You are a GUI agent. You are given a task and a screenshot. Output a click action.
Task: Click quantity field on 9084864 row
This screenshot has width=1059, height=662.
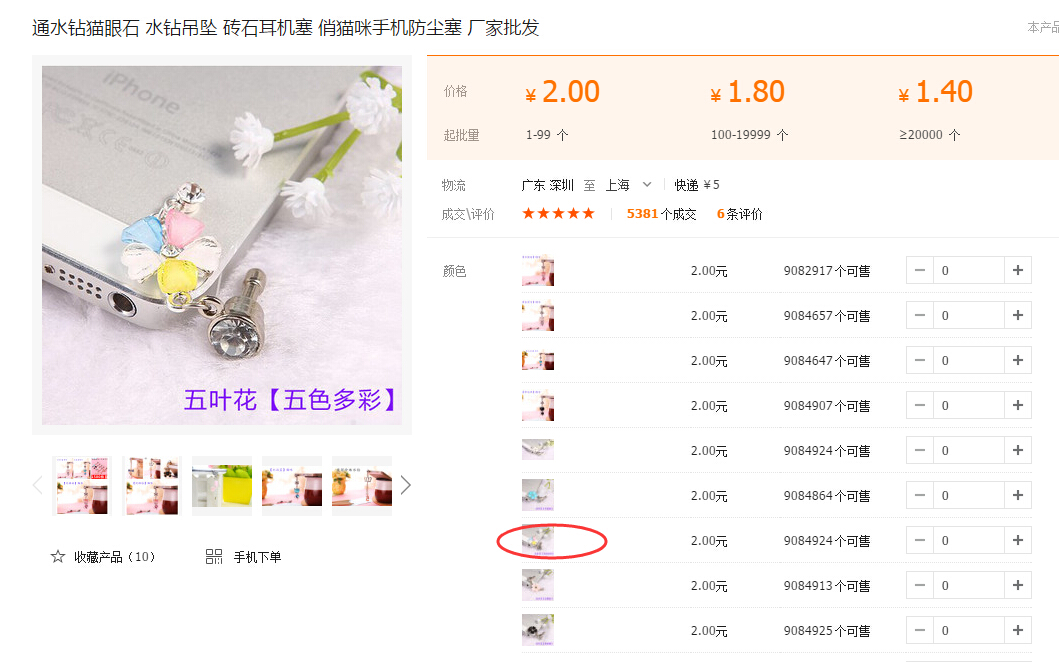[968, 495]
